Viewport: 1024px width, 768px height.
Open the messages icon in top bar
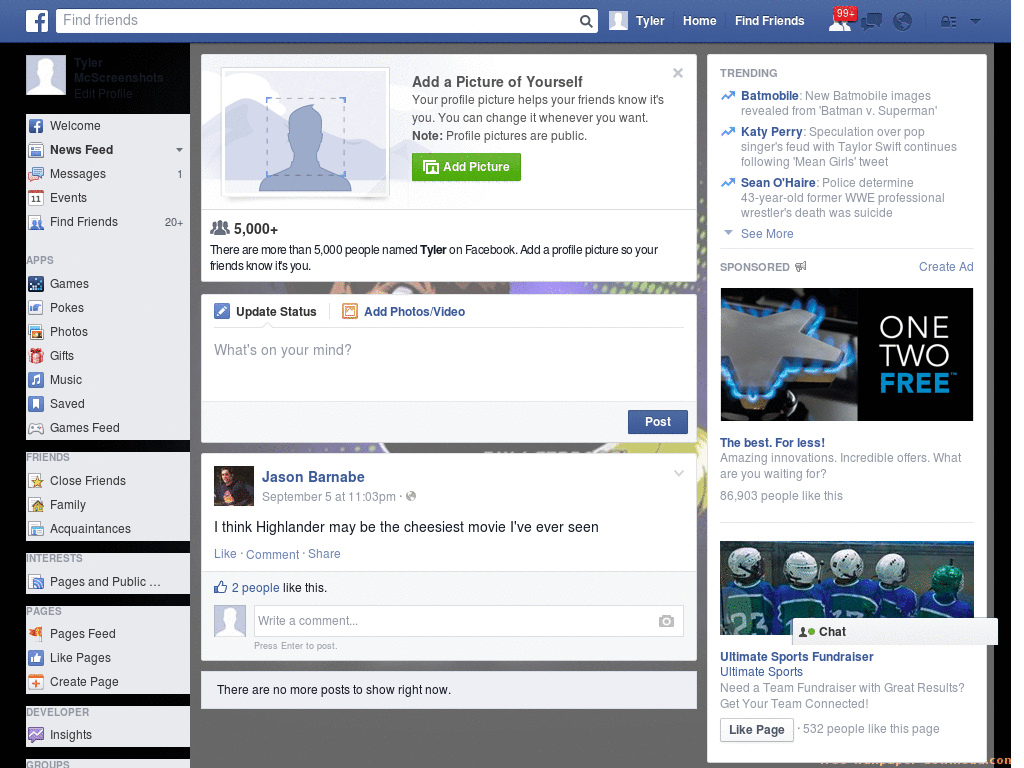click(x=871, y=22)
